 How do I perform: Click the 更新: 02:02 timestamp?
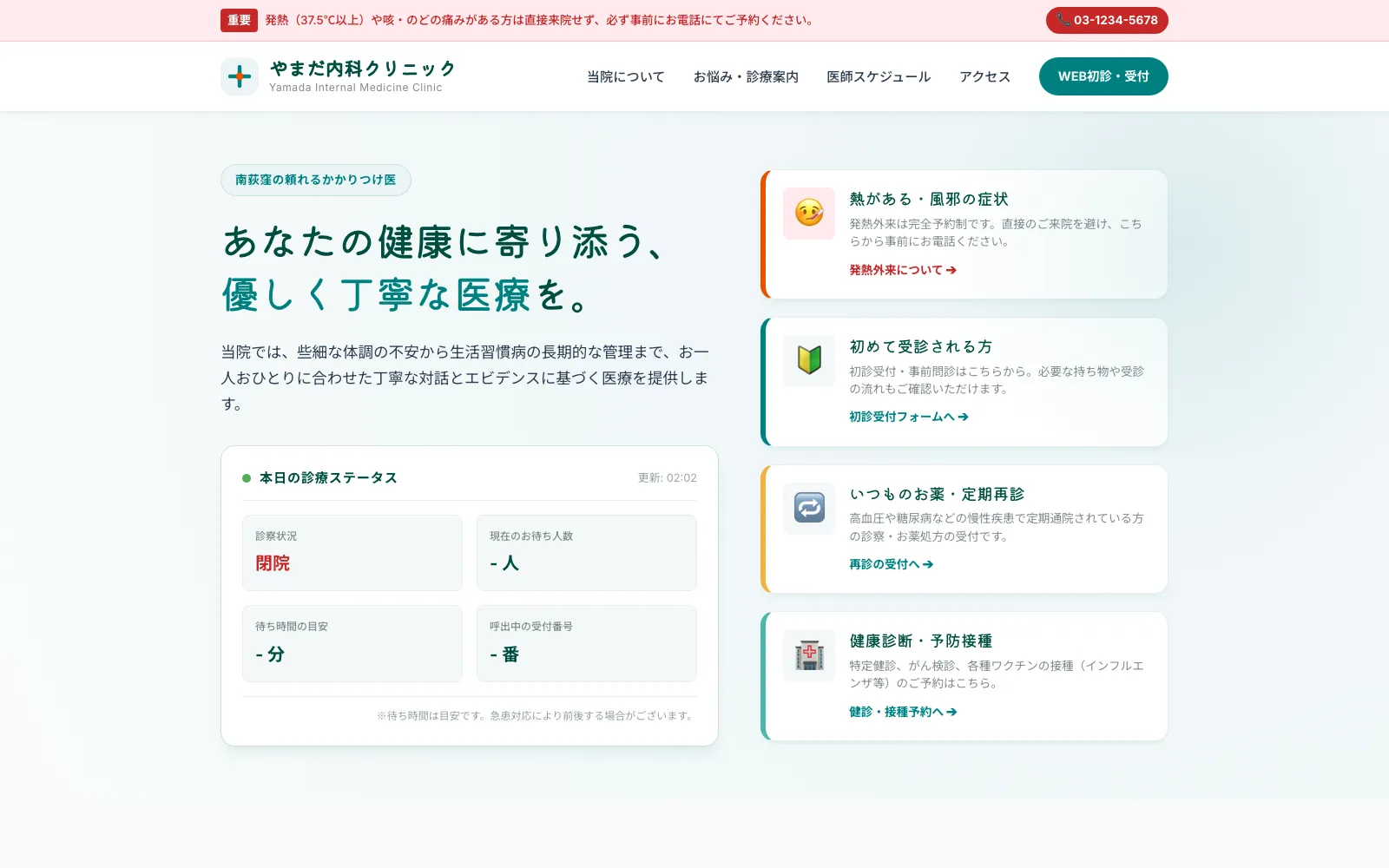coord(668,477)
